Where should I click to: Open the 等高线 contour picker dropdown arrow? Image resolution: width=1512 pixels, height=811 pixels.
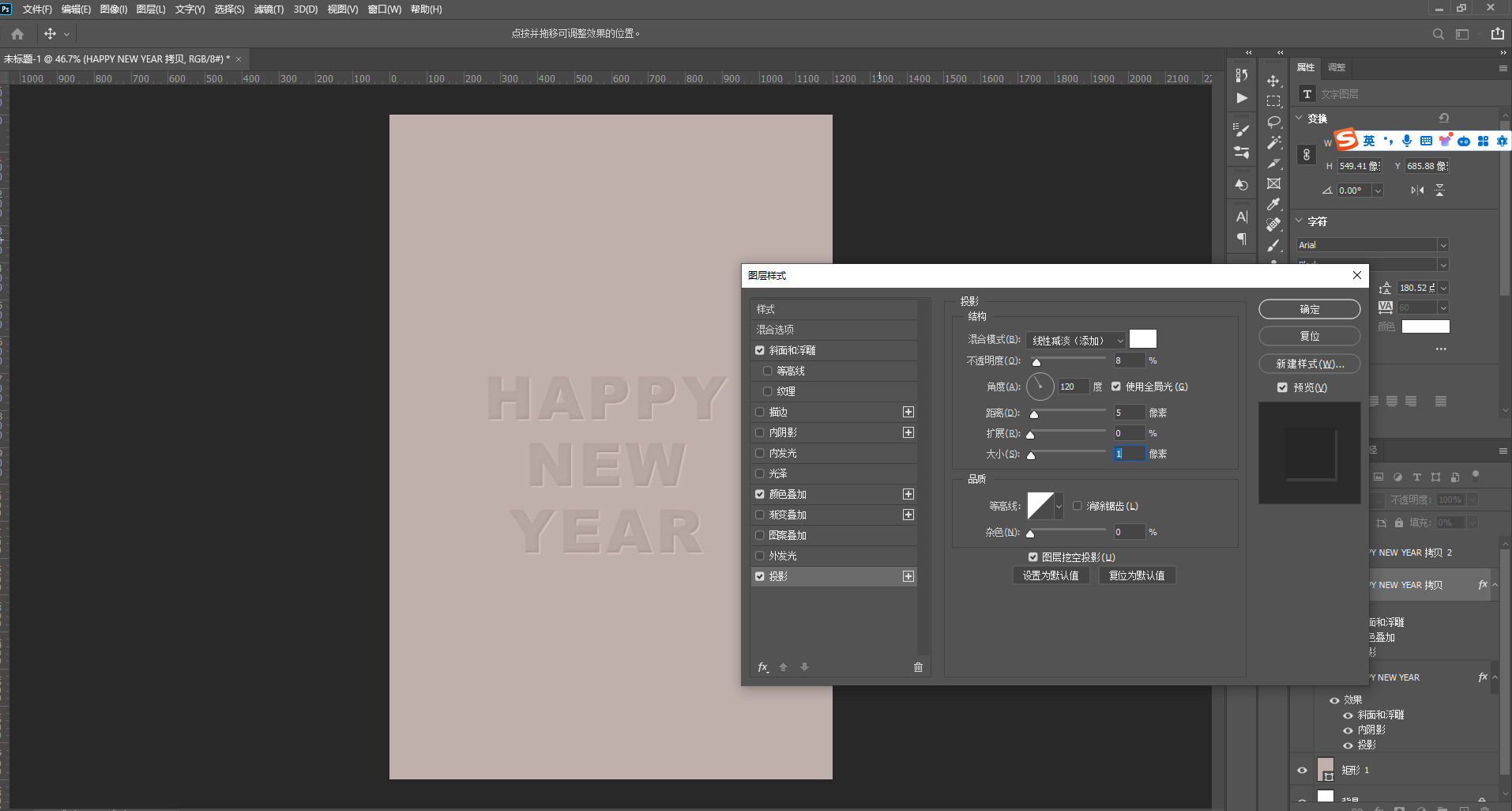(x=1059, y=506)
